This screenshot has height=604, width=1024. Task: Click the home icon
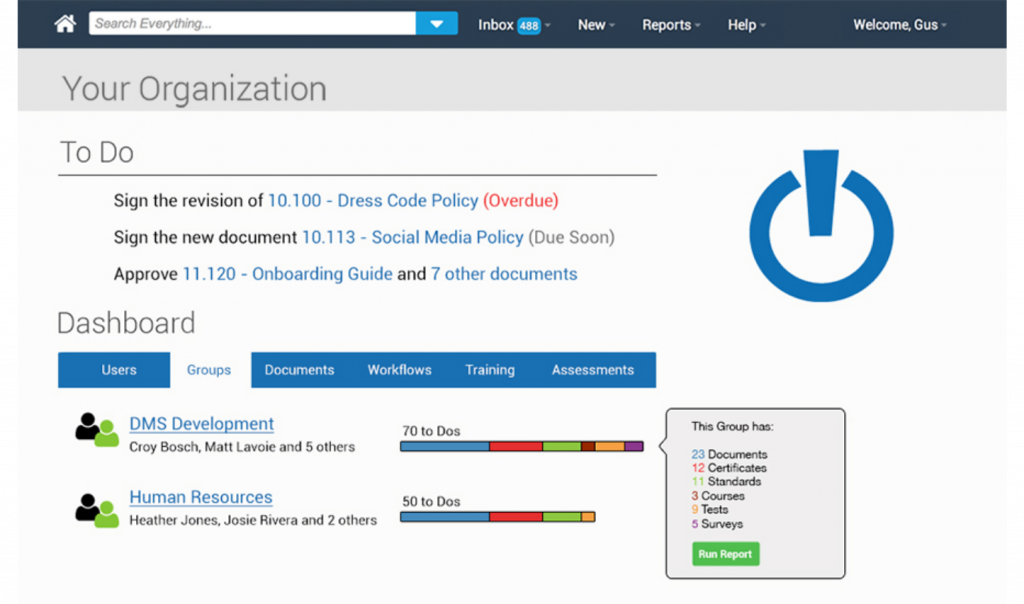coord(64,23)
